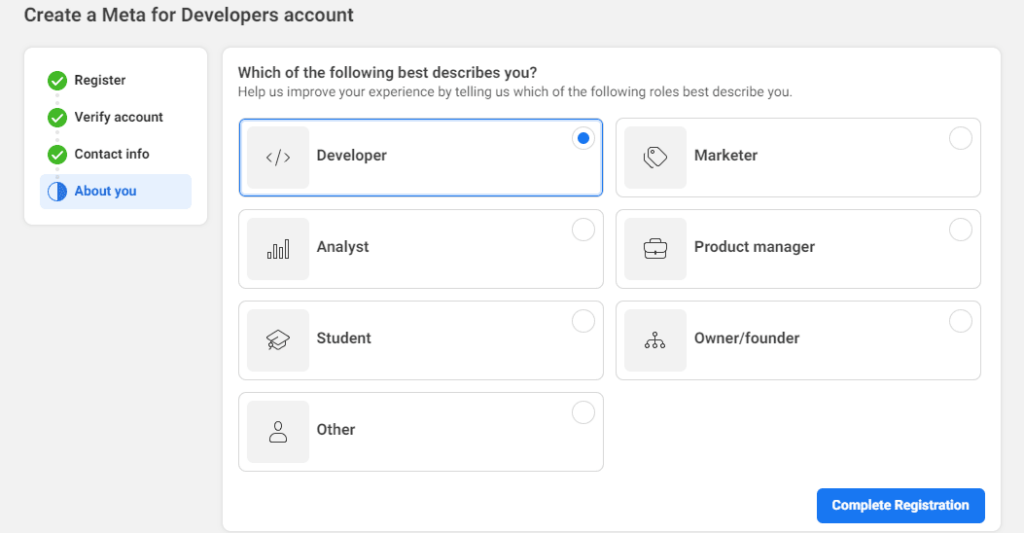The width and height of the screenshot is (1024, 533).
Task: Click the Owner/founder label text
Action: (746, 338)
